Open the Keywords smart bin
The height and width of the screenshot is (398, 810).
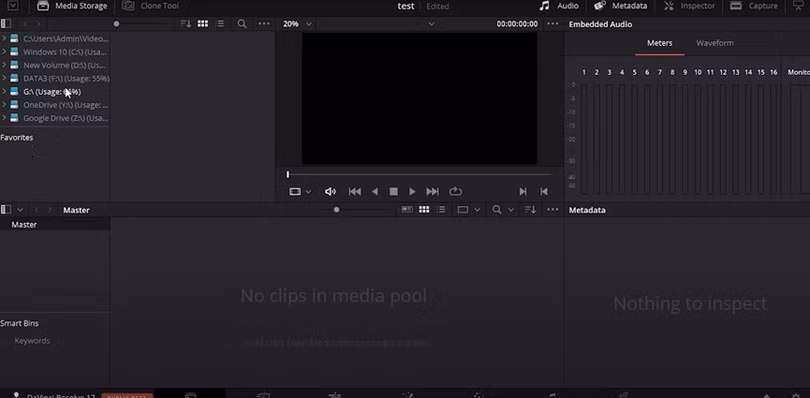(x=32, y=341)
